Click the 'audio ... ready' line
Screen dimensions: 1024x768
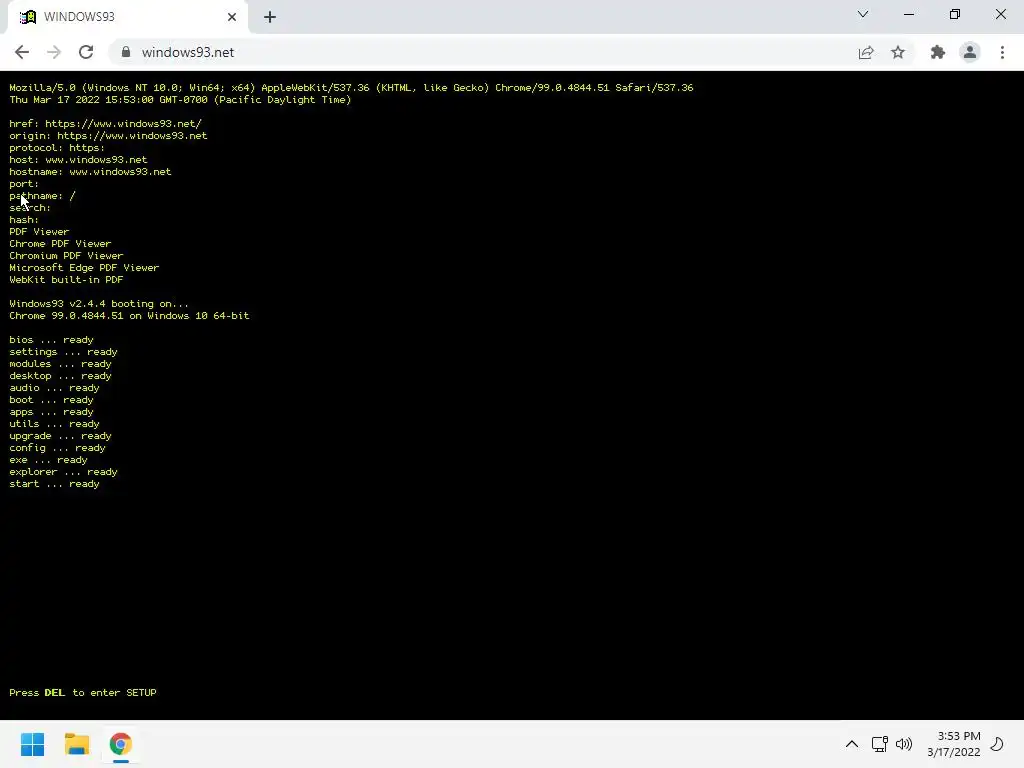point(54,388)
